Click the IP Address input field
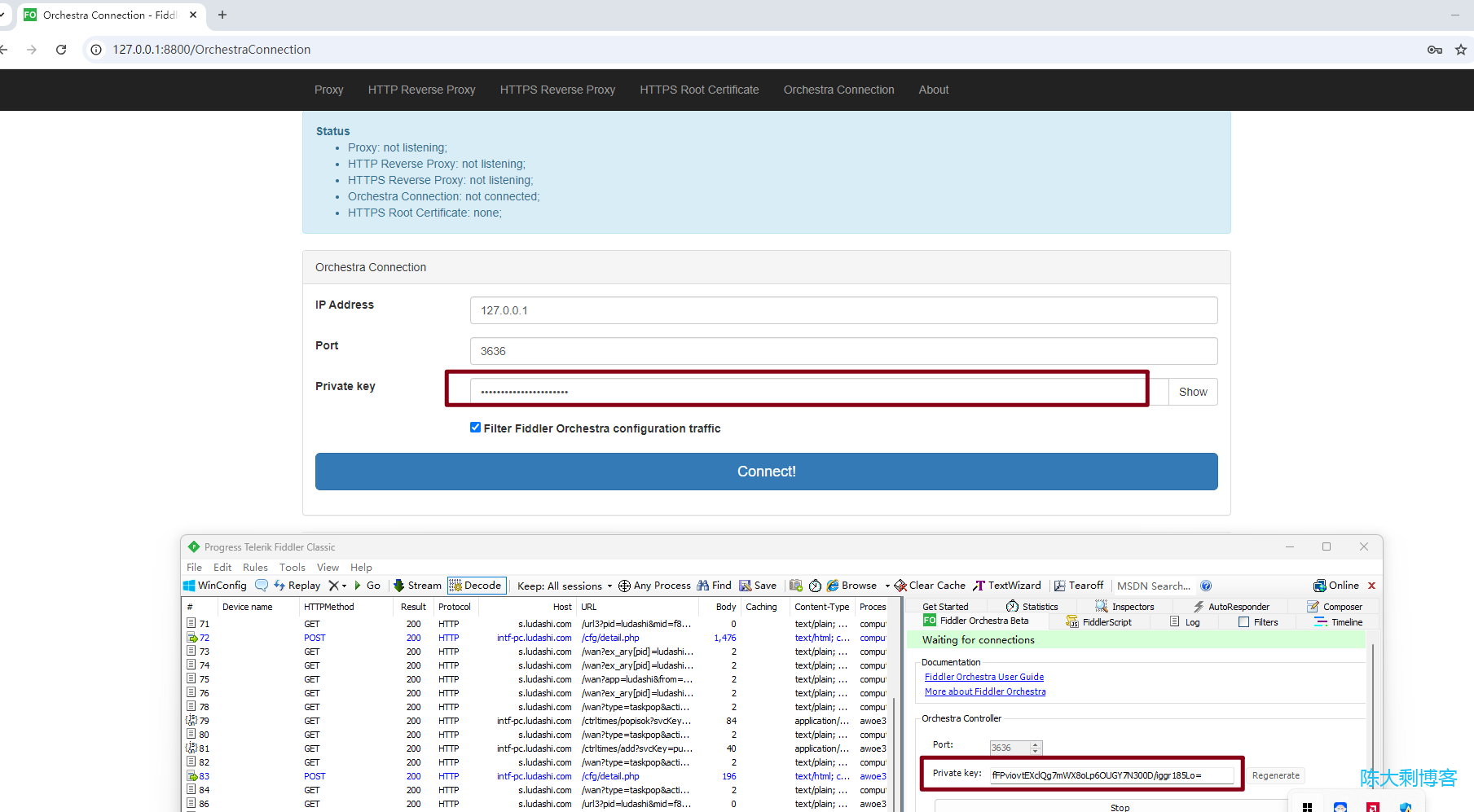 point(843,310)
